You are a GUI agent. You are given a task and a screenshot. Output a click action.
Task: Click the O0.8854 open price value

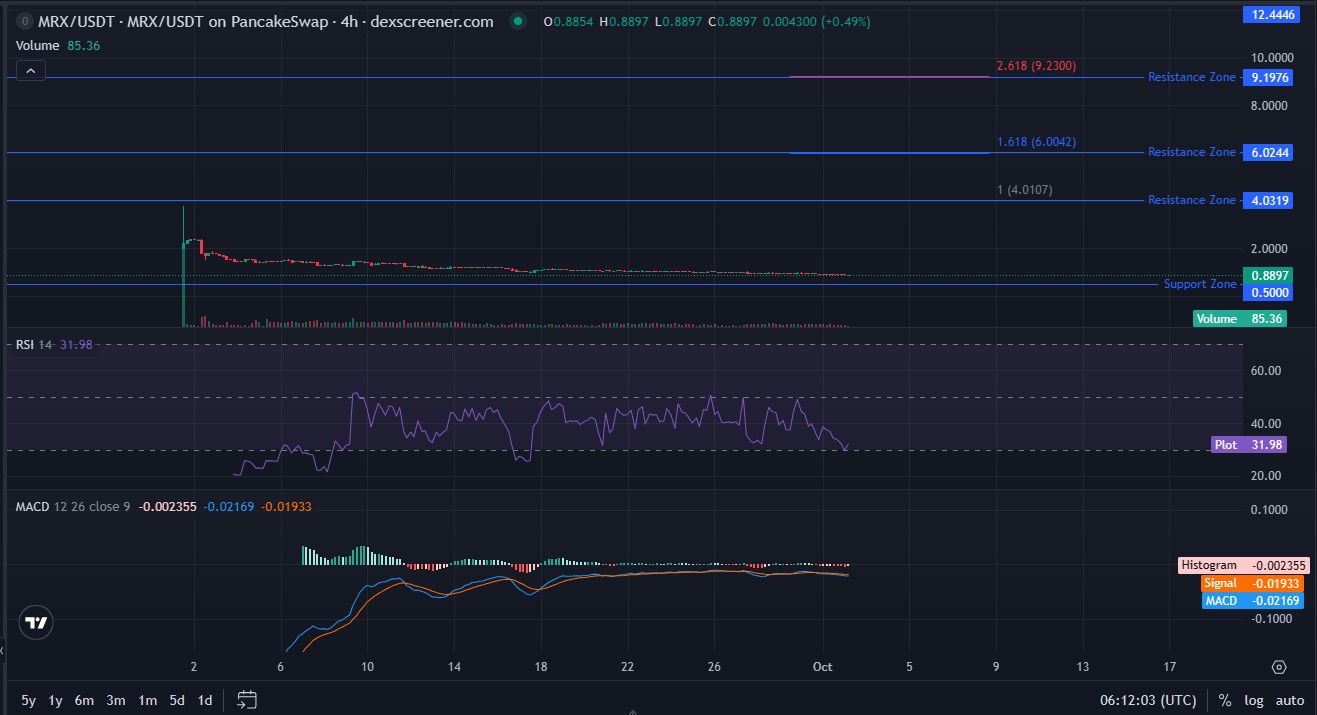point(568,21)
